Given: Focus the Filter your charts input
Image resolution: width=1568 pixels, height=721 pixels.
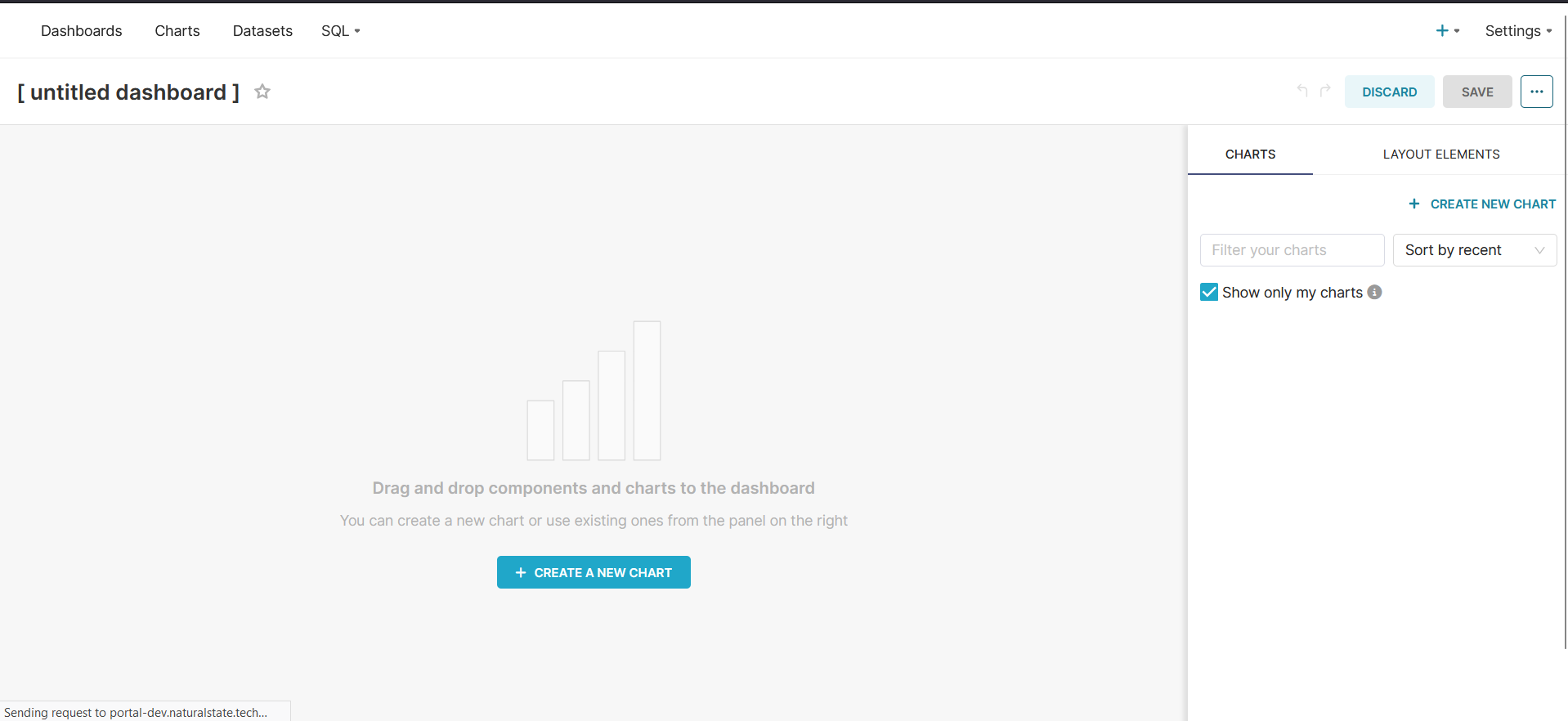Looking at the screenshot, I should [x=1292, y=250].
